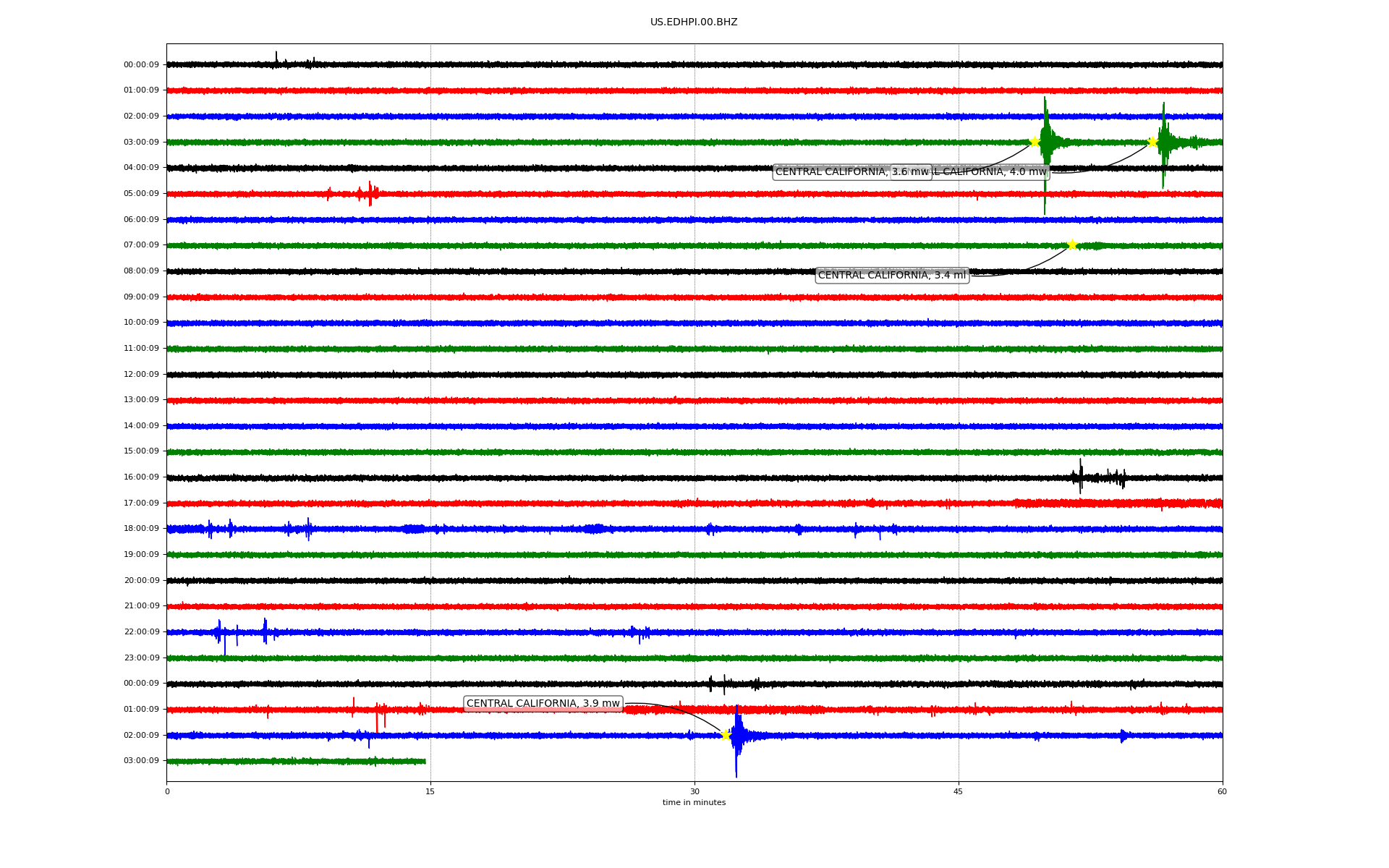Click the red signal burst on 05:00:09 trace
The width and height of the screenshot is (1389, 868).
point(369,193)
